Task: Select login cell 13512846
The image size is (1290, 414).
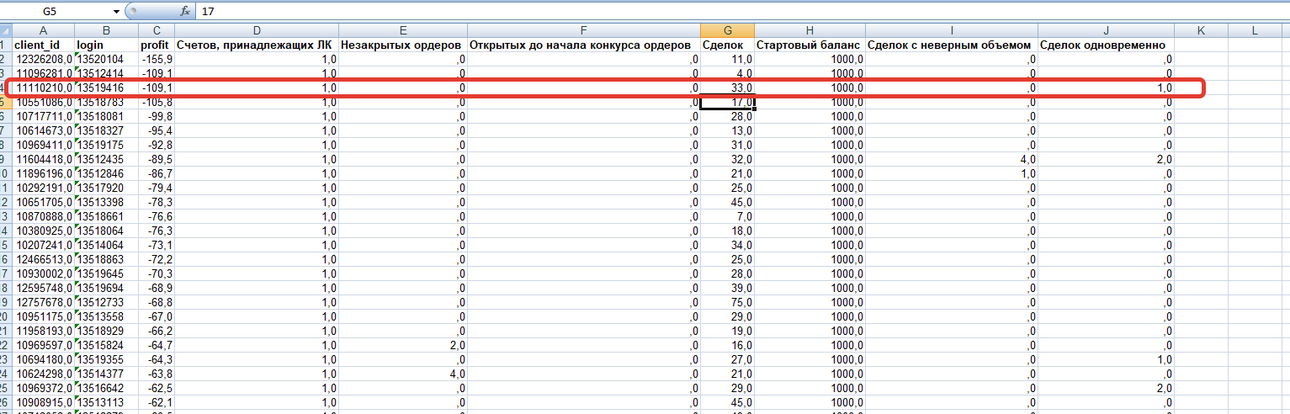Action: [x=106, y=173]
